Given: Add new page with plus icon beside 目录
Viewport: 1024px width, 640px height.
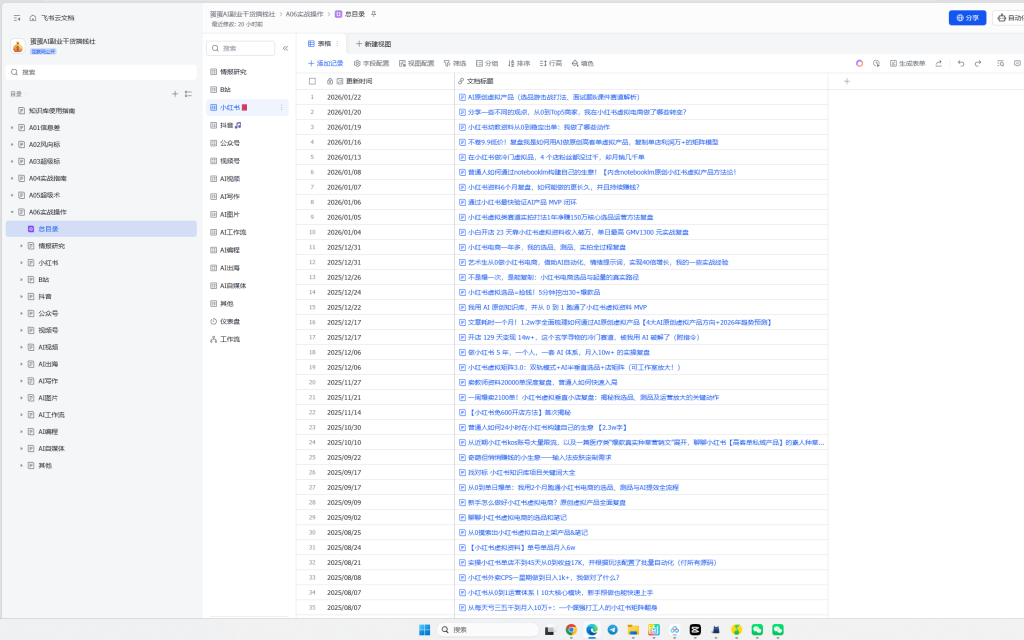Looking at the screenshot, I should (x=175, y=94).
